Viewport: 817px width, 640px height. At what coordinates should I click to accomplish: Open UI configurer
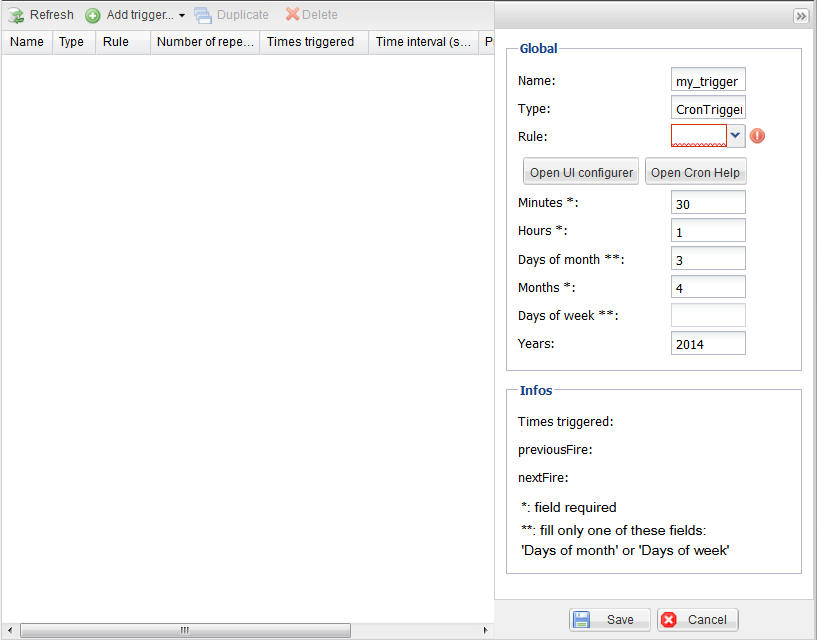pos(581,171)
